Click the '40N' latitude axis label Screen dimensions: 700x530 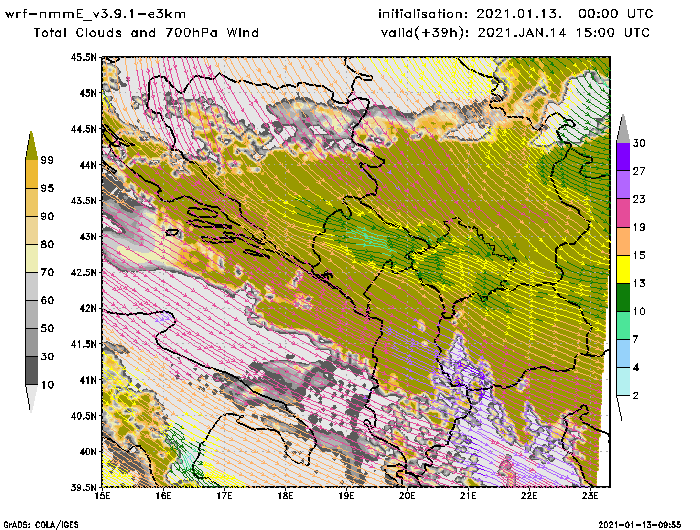tap(88, 451)
